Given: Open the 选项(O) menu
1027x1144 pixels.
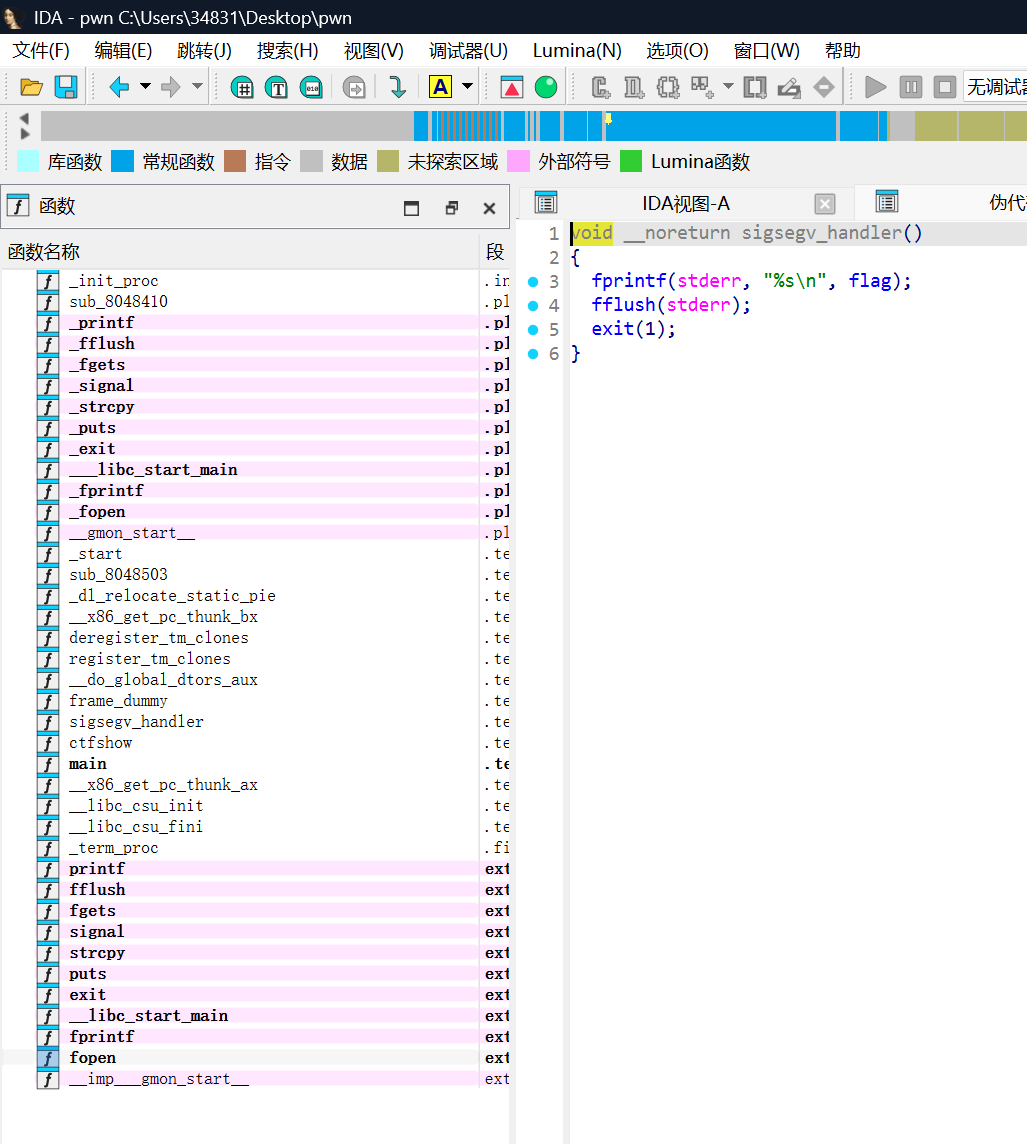Looking at the screenshot, I should click(677, 51).
